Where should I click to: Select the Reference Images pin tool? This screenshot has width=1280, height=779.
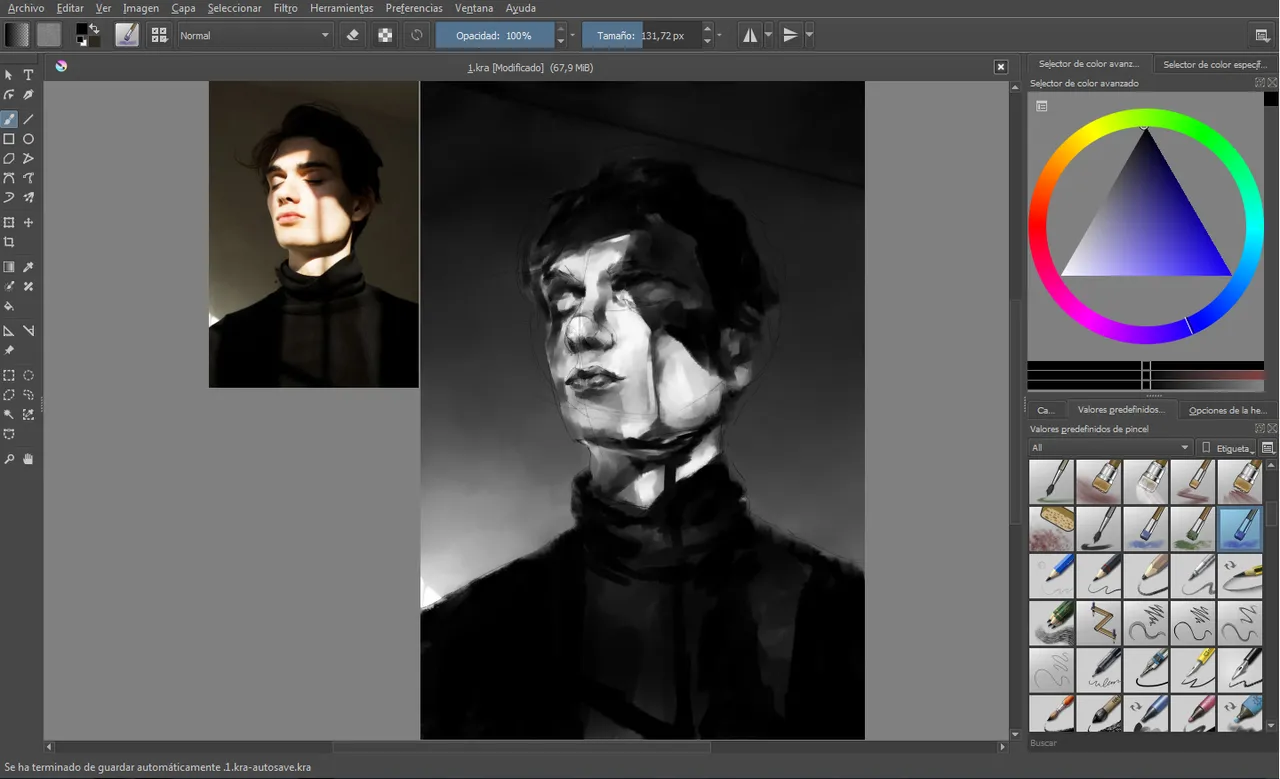point(9,350)
